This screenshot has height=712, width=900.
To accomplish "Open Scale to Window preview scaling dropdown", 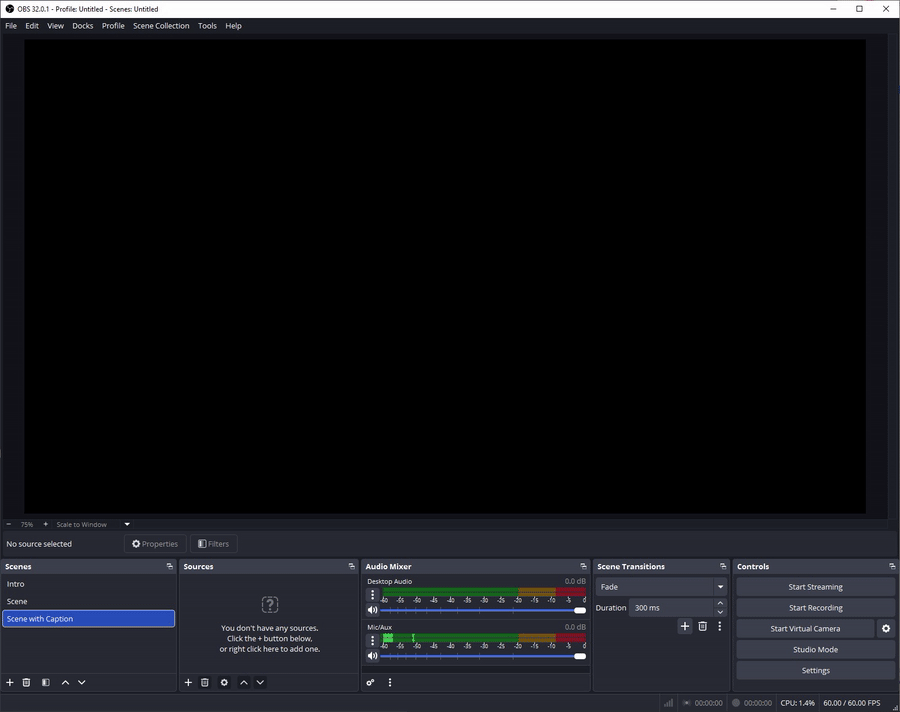I will point(93,524).
